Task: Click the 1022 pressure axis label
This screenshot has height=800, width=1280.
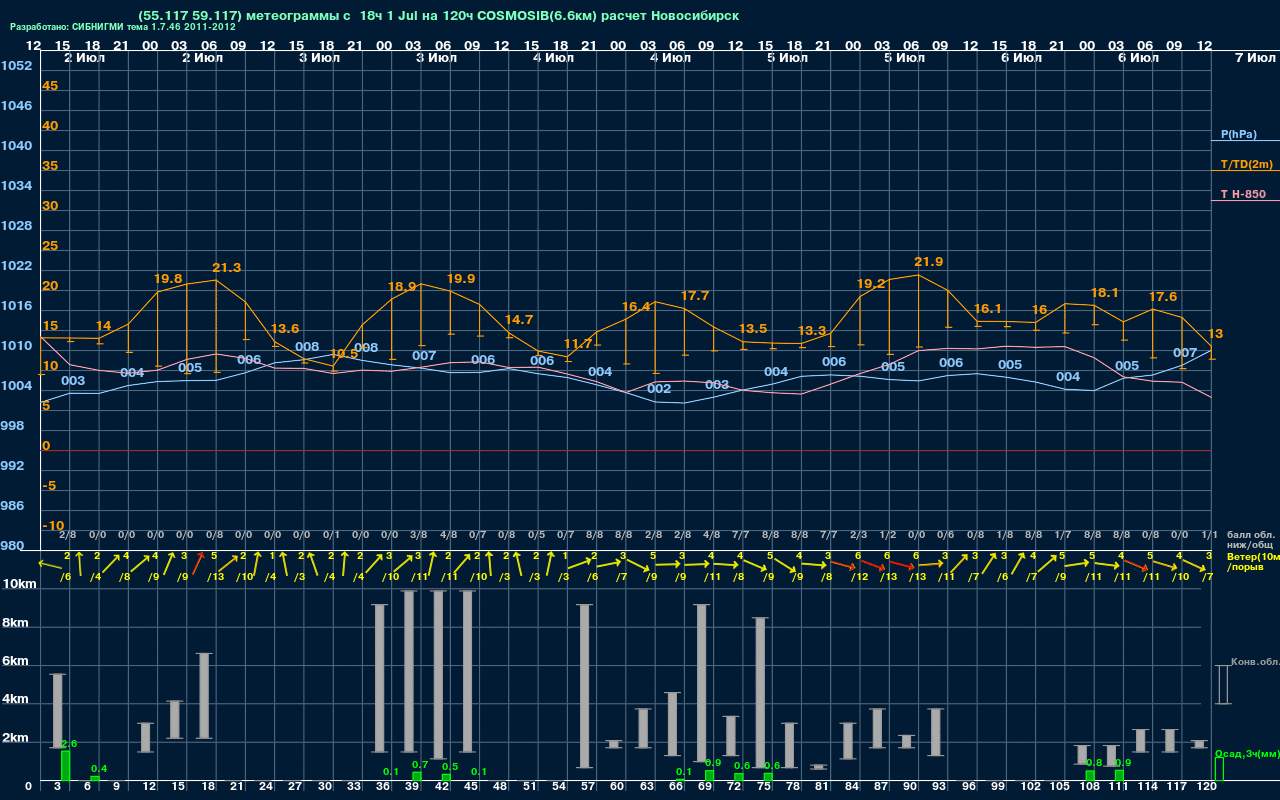Action: [x=16, y=266]
